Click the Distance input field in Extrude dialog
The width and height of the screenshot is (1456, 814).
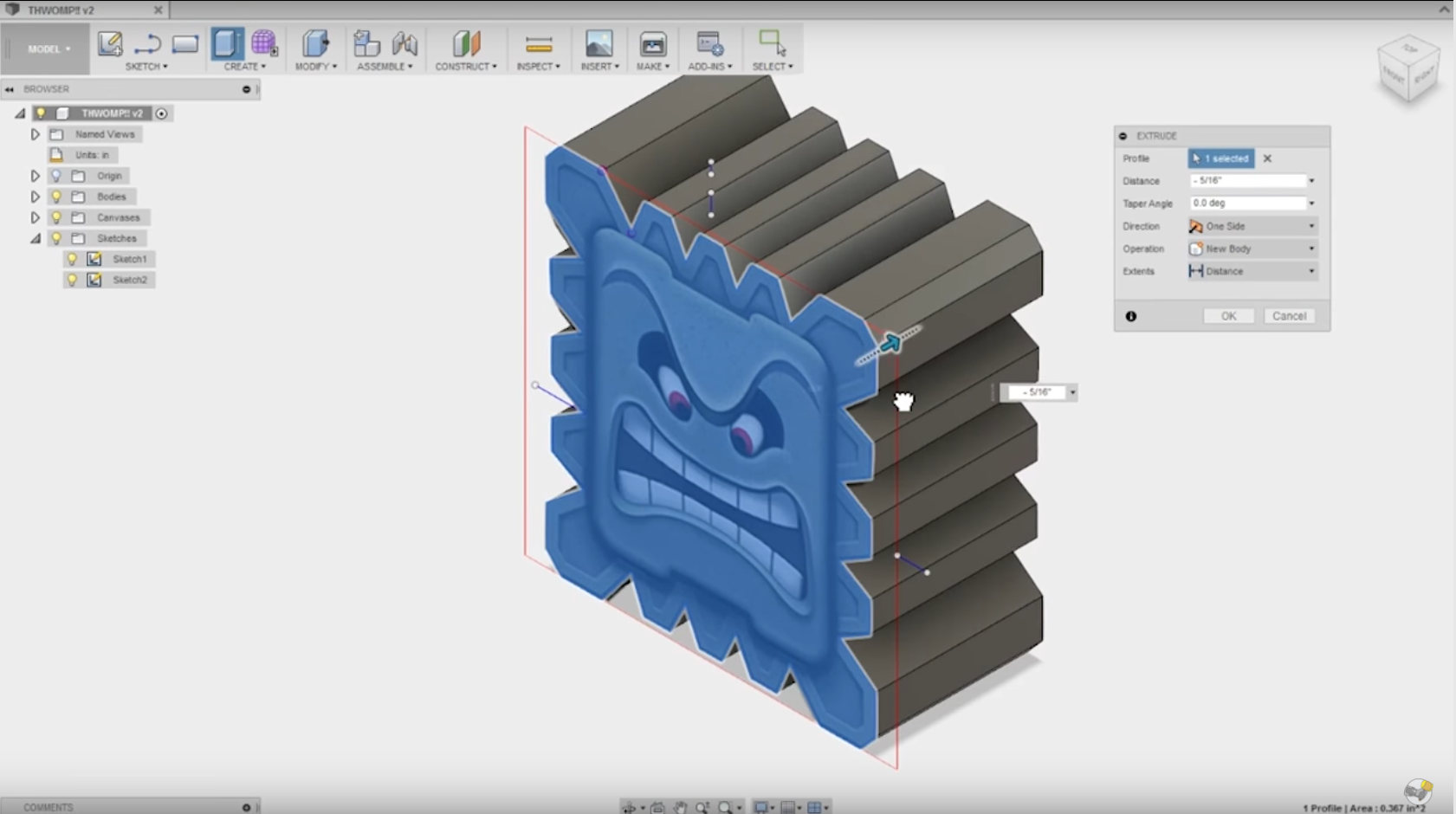click(x=1247, y=180)
